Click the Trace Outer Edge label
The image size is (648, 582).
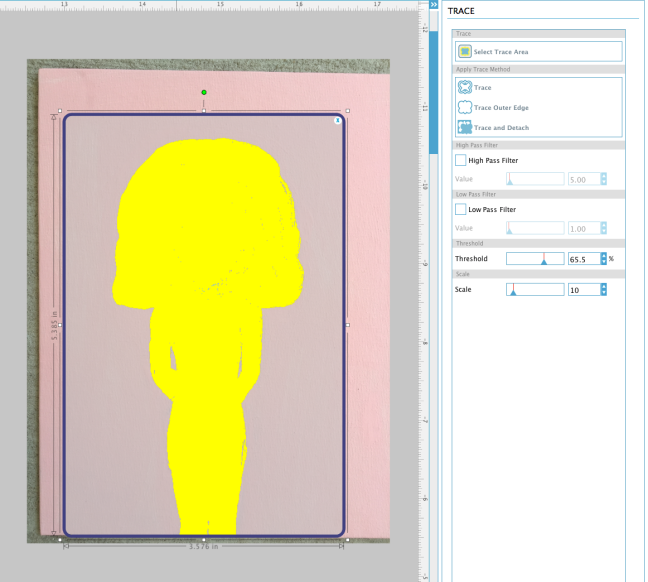501,107
